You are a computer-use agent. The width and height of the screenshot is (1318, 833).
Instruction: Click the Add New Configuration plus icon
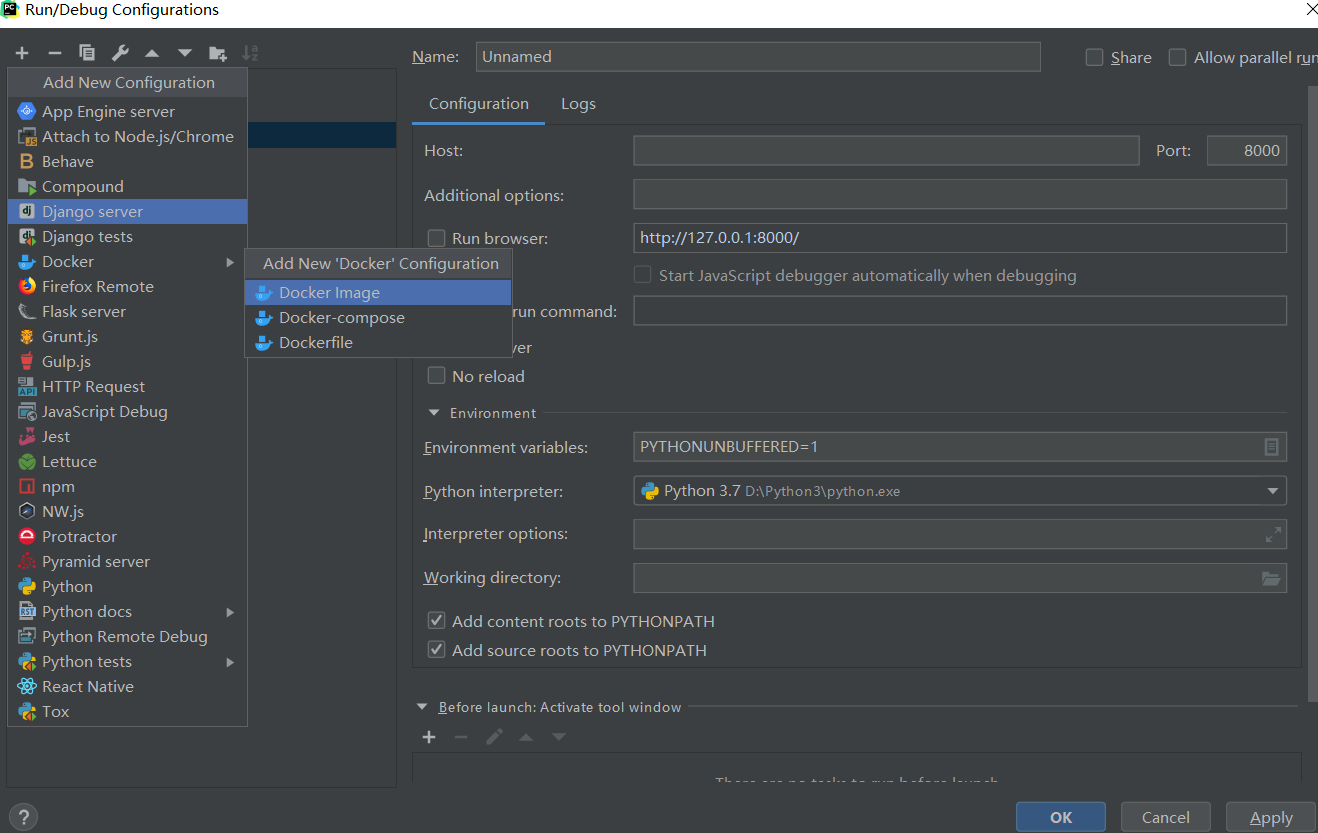click(x=22, y=53)
